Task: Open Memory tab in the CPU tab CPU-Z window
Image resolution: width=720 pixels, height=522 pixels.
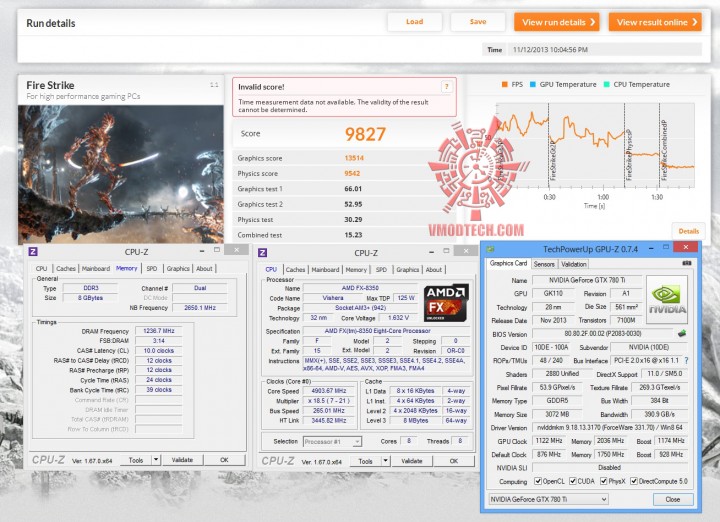Action: (x=356, y=269)
